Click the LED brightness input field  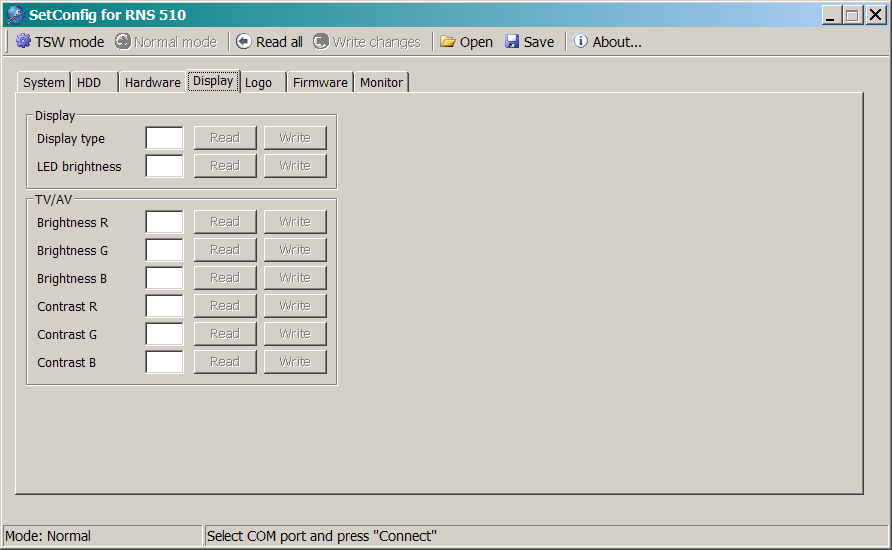(x=164, y=166)
